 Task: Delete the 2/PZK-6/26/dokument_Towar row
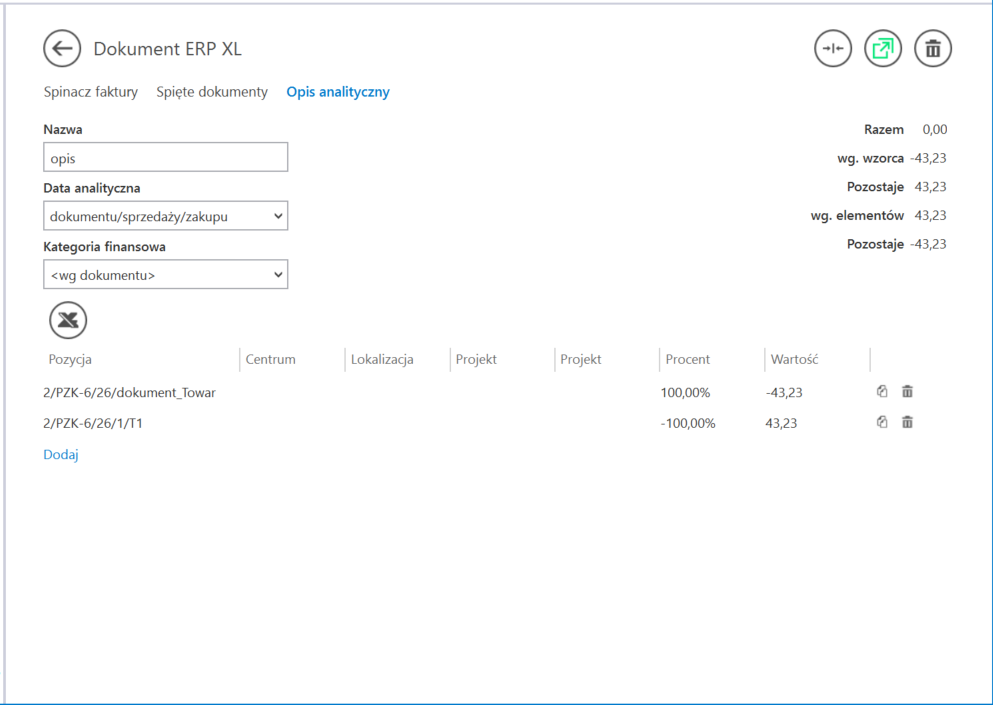(x=907, y=392)
